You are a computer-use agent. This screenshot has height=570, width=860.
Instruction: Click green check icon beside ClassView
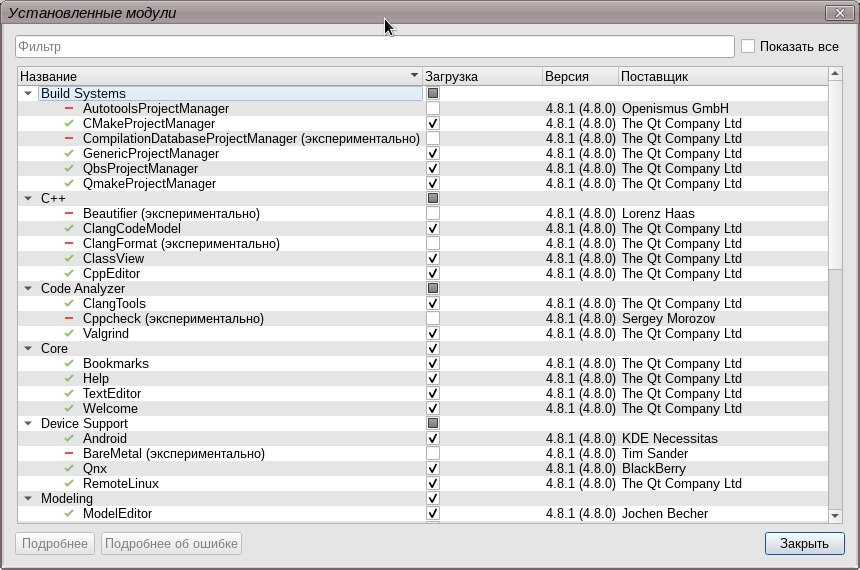coord(69,258)
